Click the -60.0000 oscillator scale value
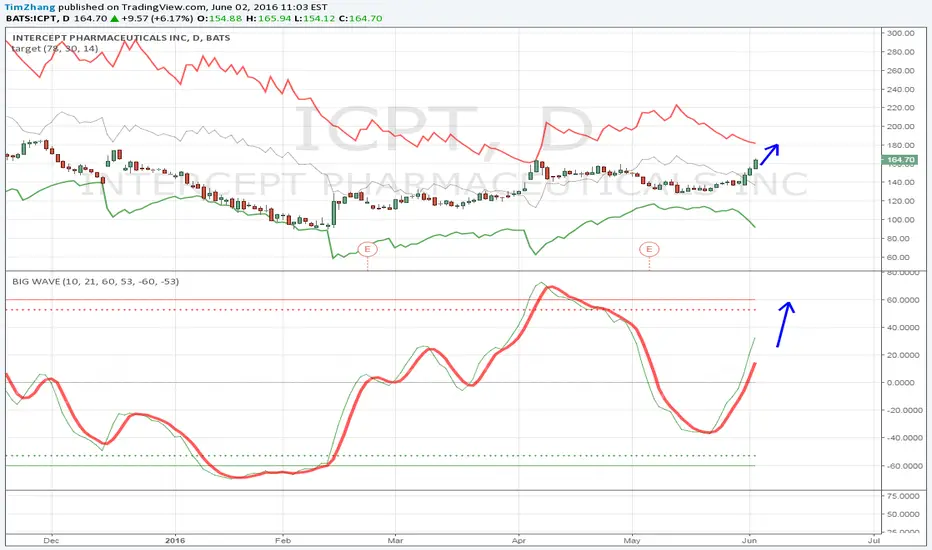The height and width of the screenshot is (550, 932). pyautogui.click(x=902, y=466)
